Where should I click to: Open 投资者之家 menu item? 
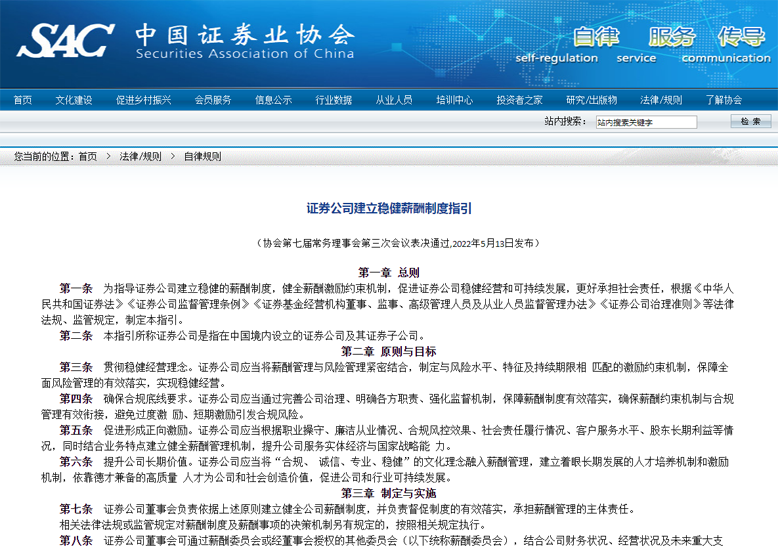pos(519,100)
